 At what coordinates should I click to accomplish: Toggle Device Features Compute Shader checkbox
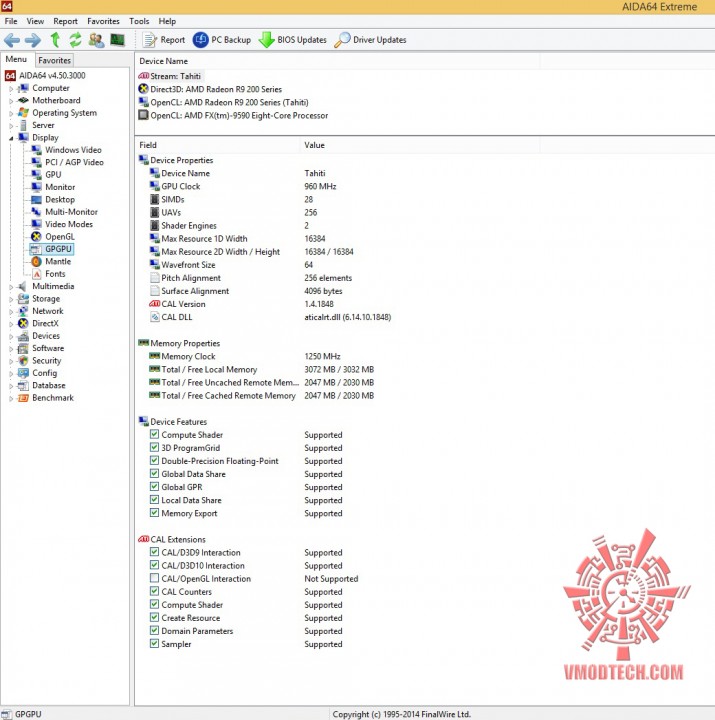(x=154, y=434)
